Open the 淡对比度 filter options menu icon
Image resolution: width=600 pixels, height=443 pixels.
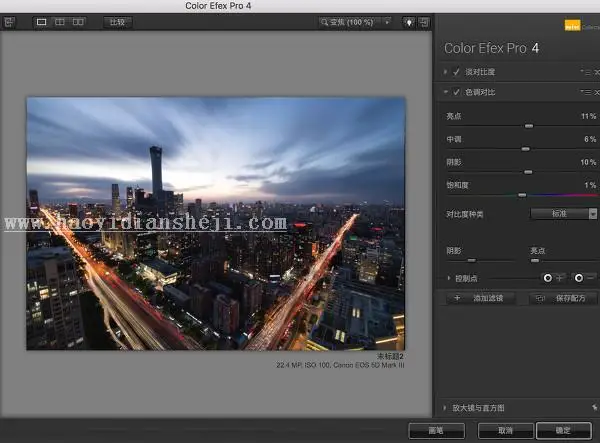(x=586, y=72)
